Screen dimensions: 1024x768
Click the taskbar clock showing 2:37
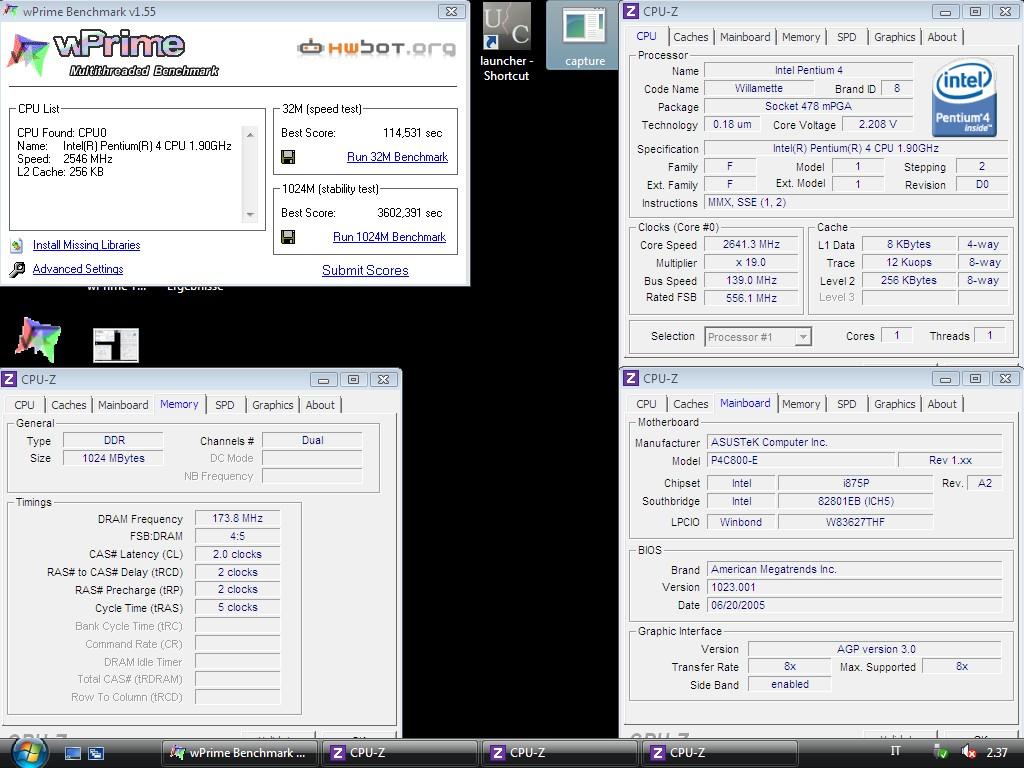pyautogui.click(x=997, y=752)
